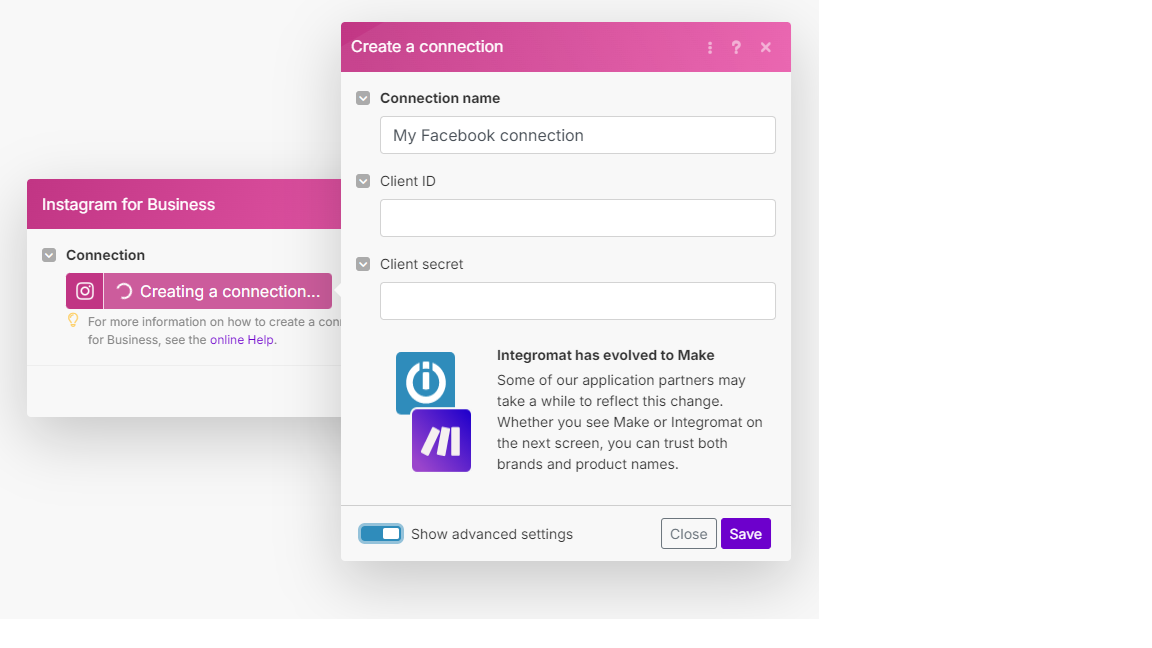The width and height of the screenshot is (1152, 648).
Task: Click the Instagram logo icon
Action: click(85, 291)
